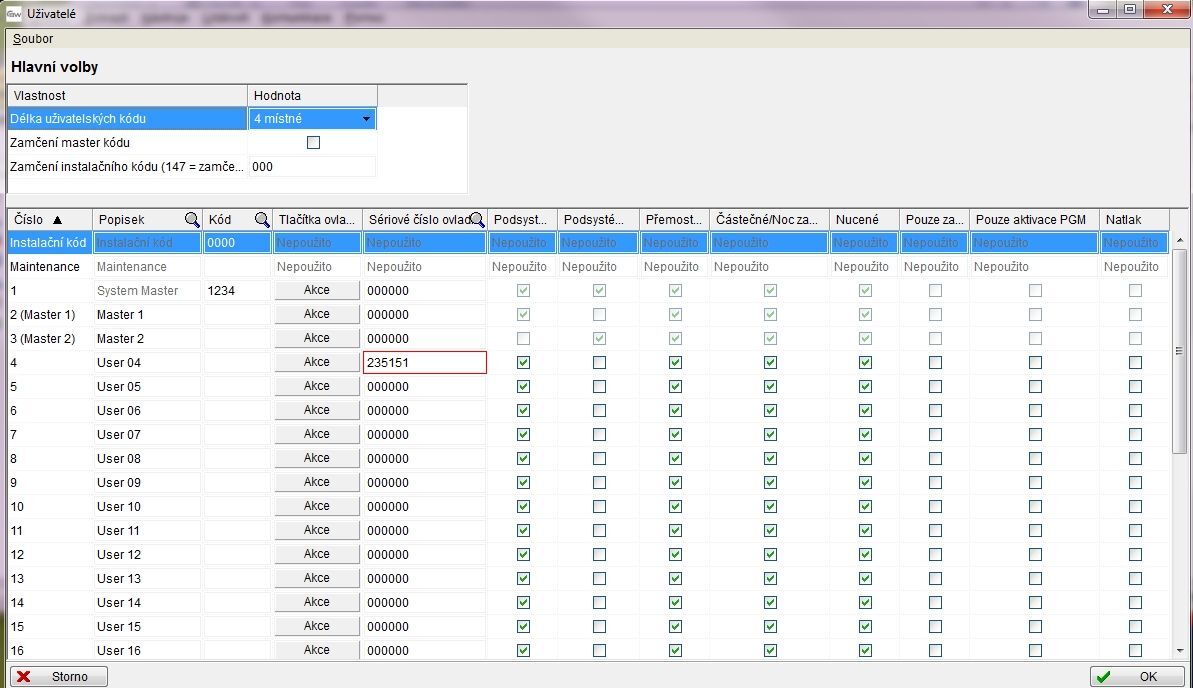1193x688 pixels.
Task: Open the Soubor menu
Action: (33, 39)
